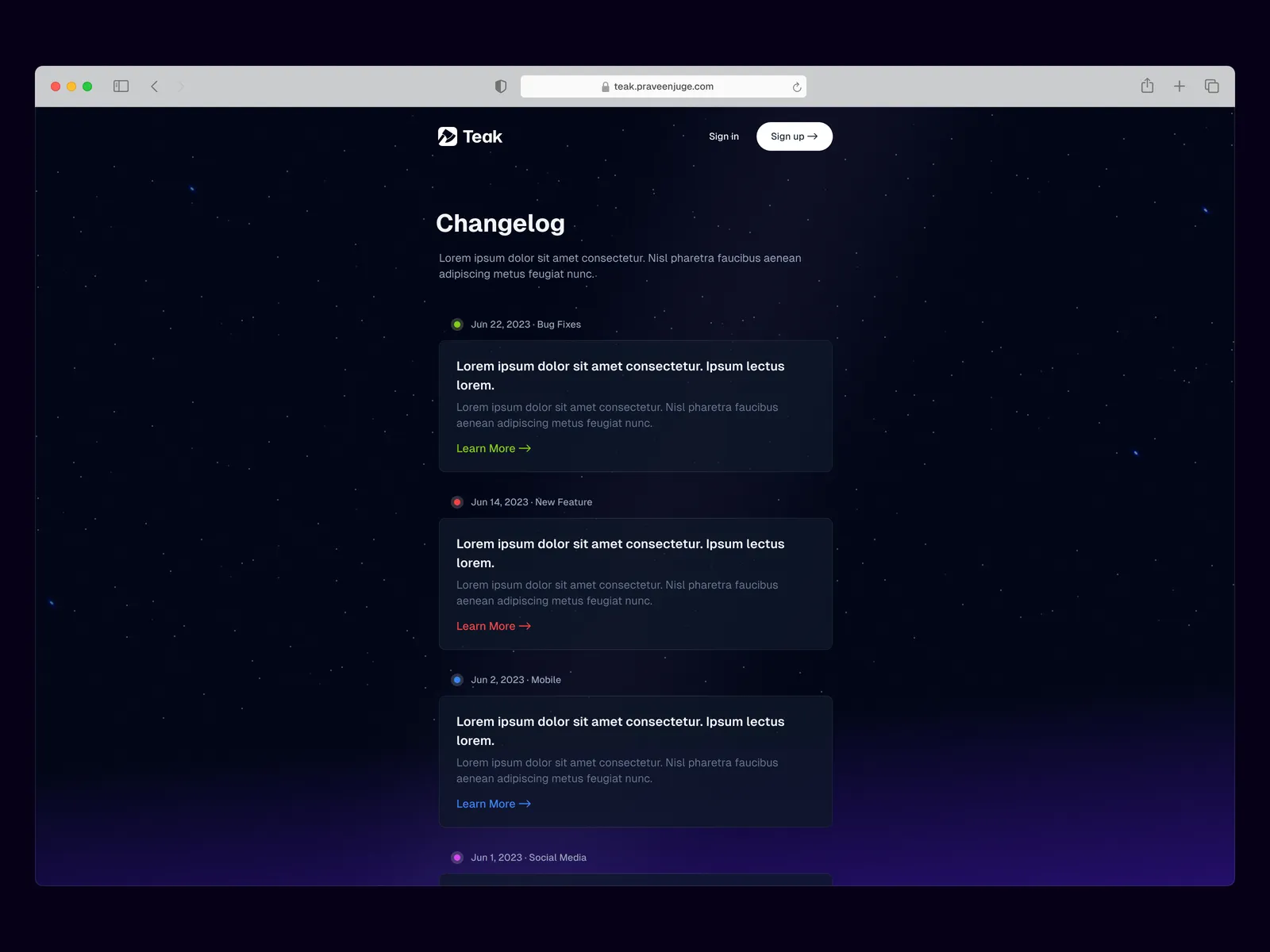1270x952 pixels.
Task: Open Learn More under New Feature
Action: click(x=493, y=626)
